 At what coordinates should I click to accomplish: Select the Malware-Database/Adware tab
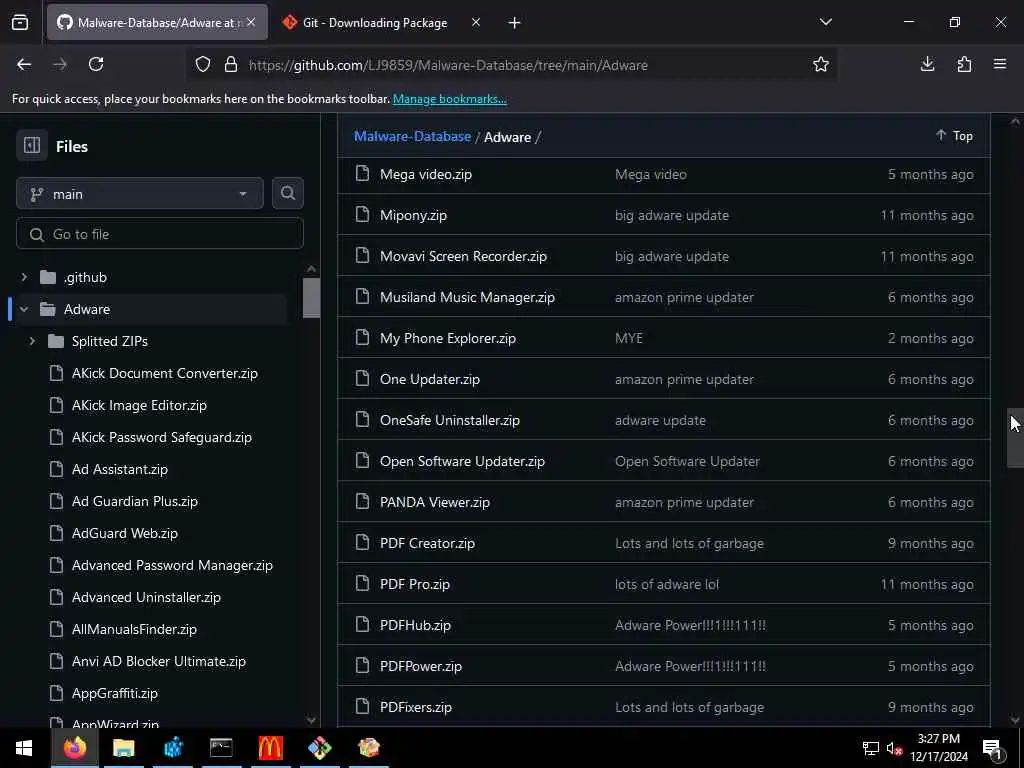(157, 23)
